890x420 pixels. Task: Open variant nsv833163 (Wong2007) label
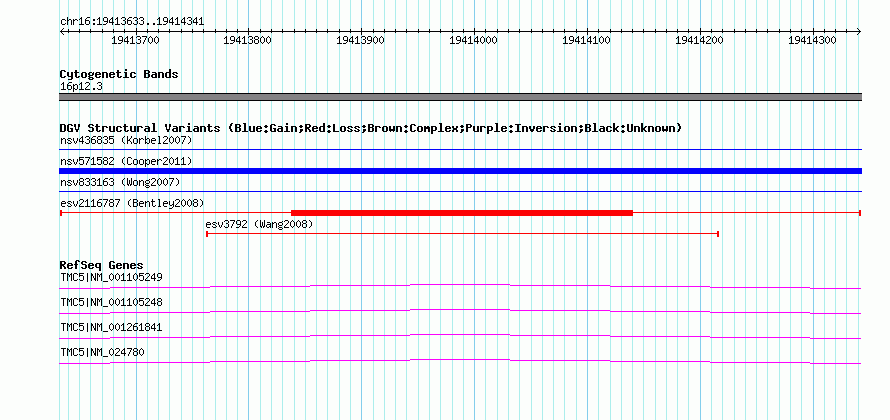(120, 182)
